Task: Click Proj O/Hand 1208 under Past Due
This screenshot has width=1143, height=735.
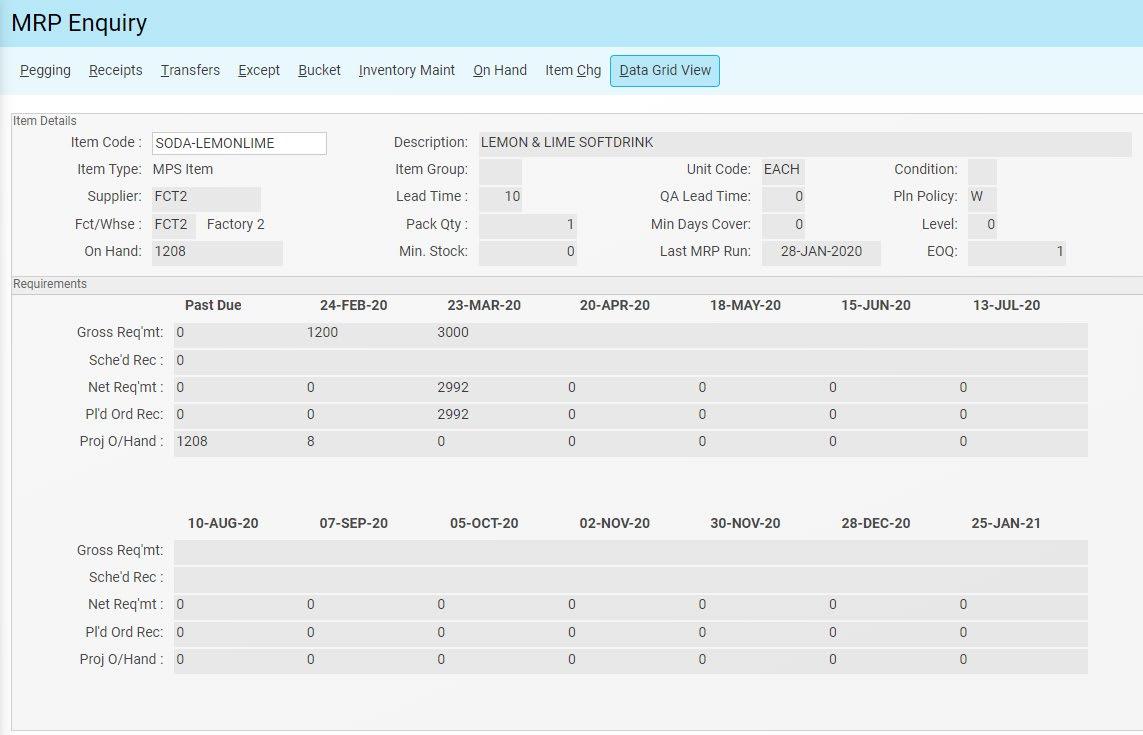Action: (192, 441)
